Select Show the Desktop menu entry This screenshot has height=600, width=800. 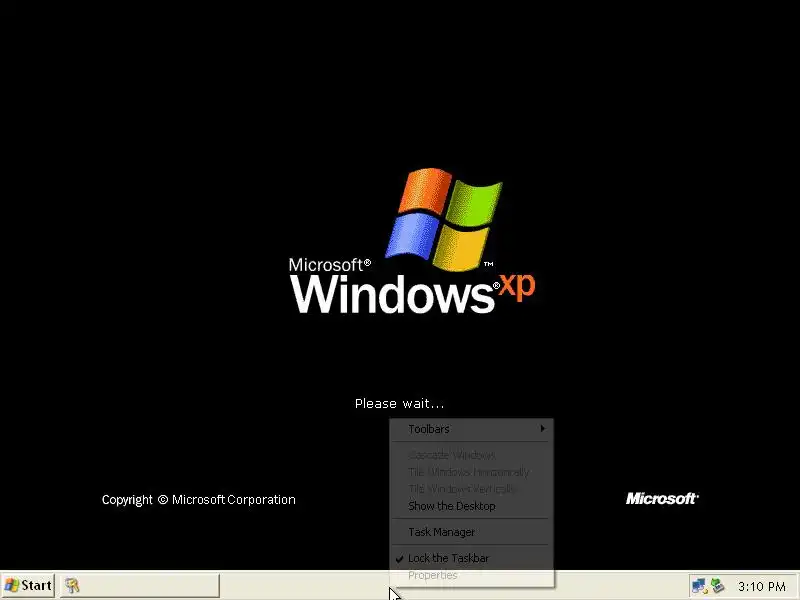coord(471,506)
